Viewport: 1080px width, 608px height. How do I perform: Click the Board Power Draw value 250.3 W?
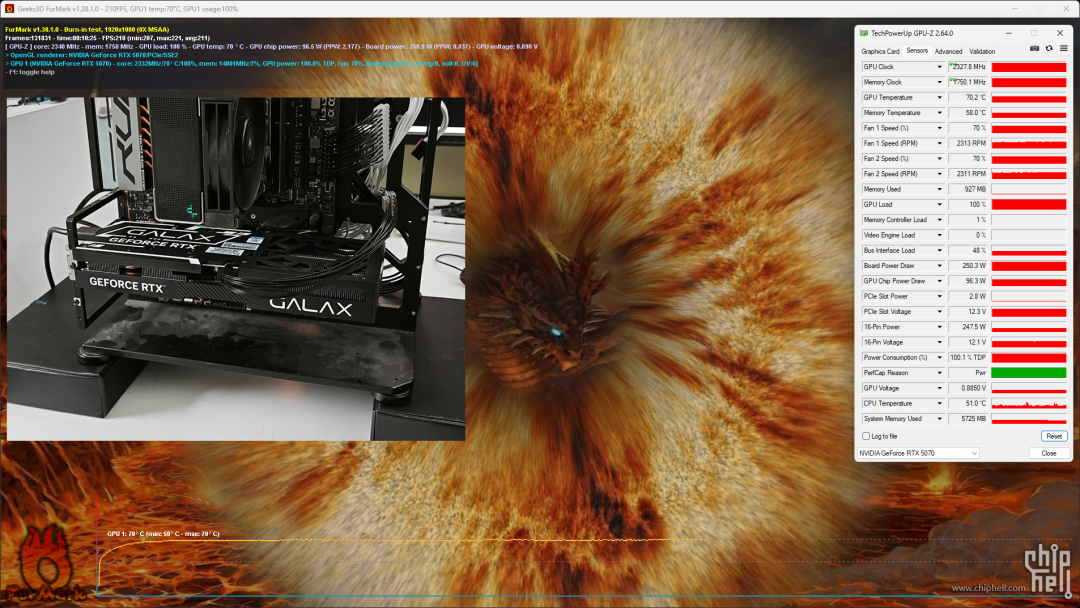pos(968,265)
